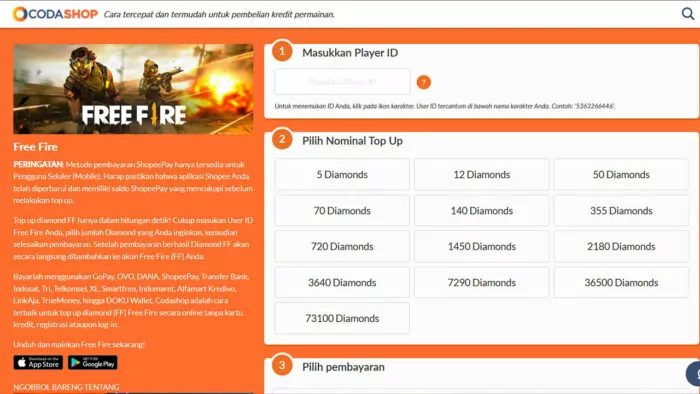The height and width of the screenshot is (394, 700).
Task: Click the Unduh dan mainkan Free Fire text
Action: point(79,344)
